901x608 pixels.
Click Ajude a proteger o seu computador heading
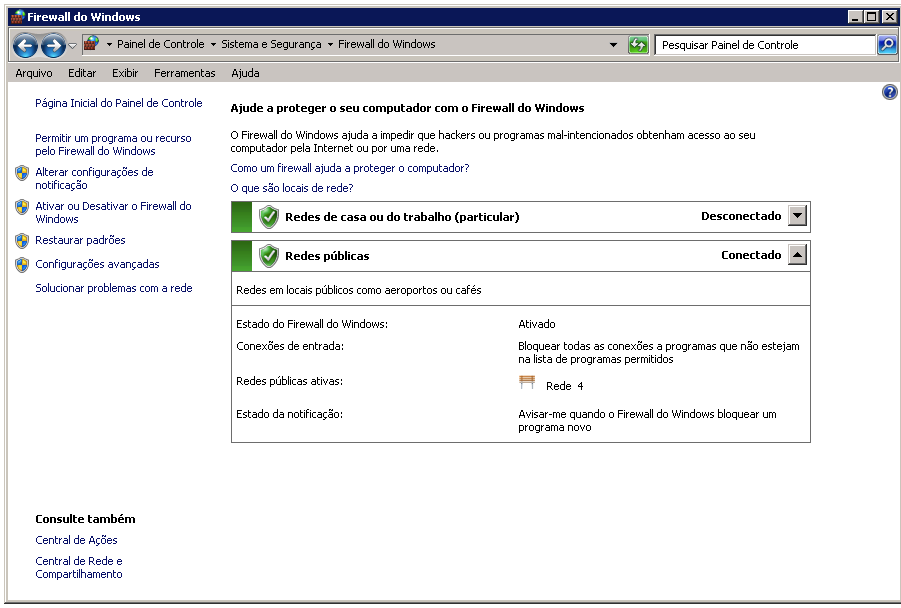[x=407, y=108]
